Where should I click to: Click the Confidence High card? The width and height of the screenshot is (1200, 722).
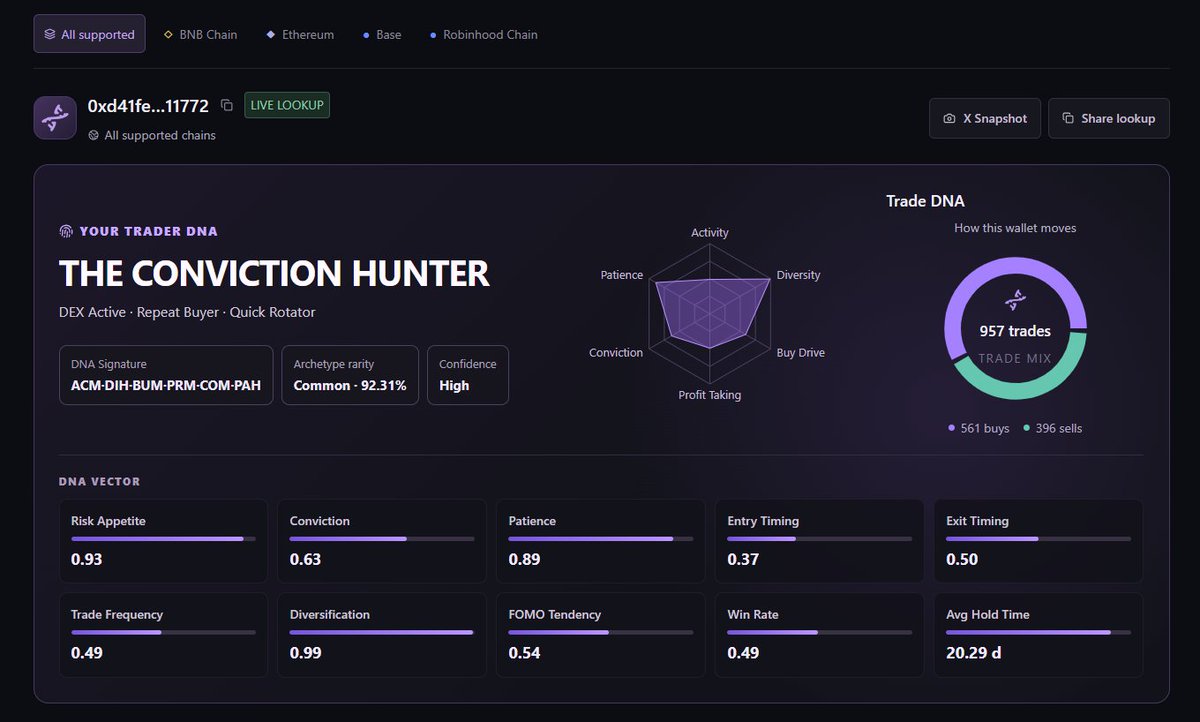click(x=468, y=375)
